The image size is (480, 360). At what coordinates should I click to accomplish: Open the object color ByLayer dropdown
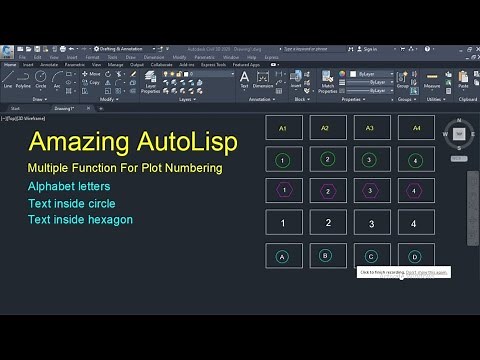(x=392, y=74)
